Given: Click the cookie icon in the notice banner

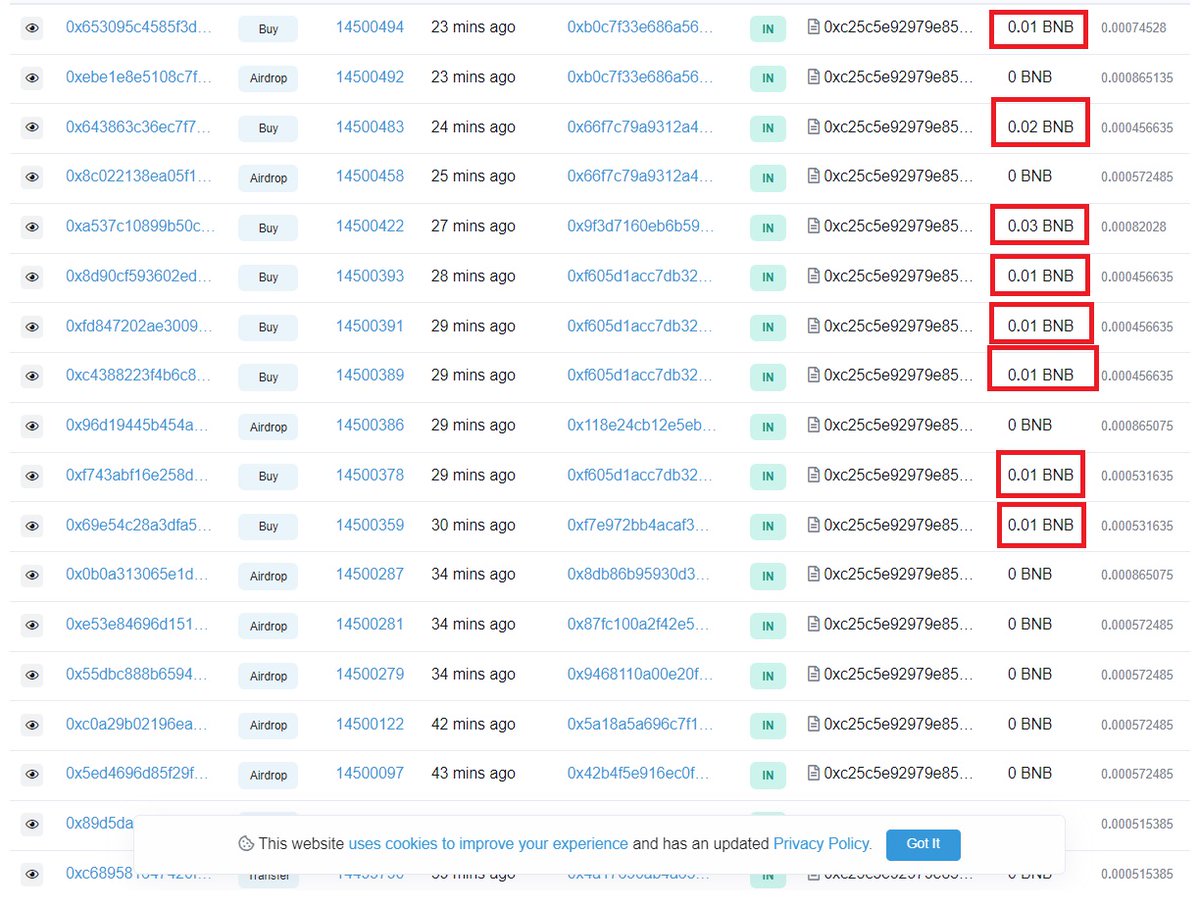Looking at the screenshot, I should [246, 844].
